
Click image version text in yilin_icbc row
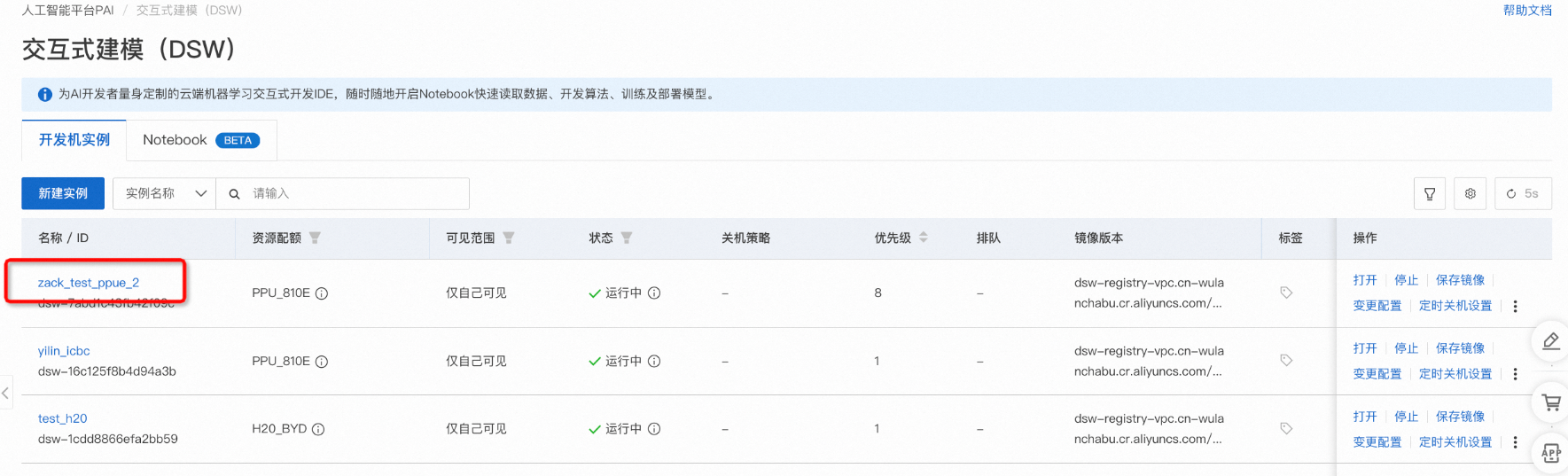[1149, 362]
